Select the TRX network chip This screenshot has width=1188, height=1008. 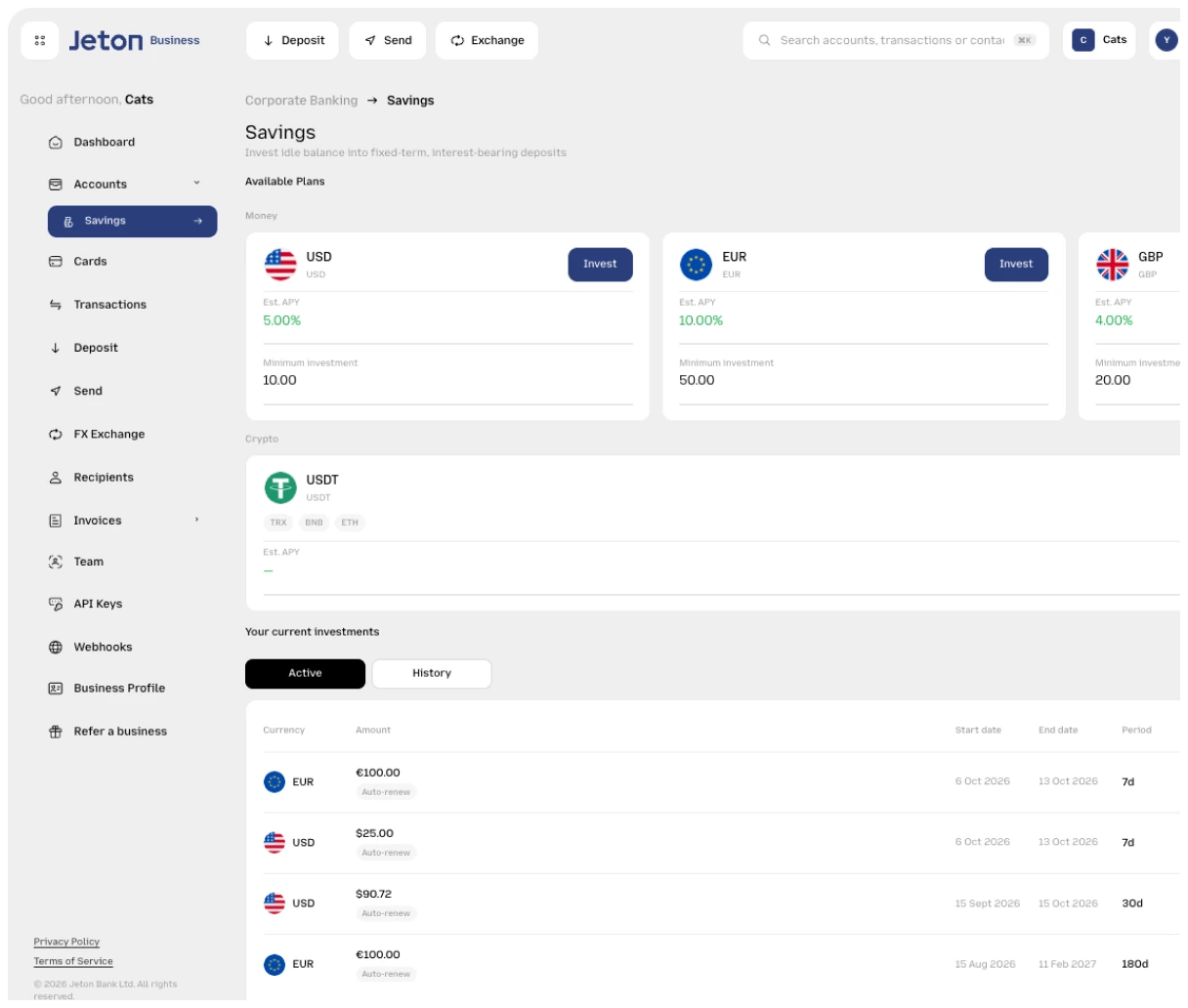click(278, 523)
